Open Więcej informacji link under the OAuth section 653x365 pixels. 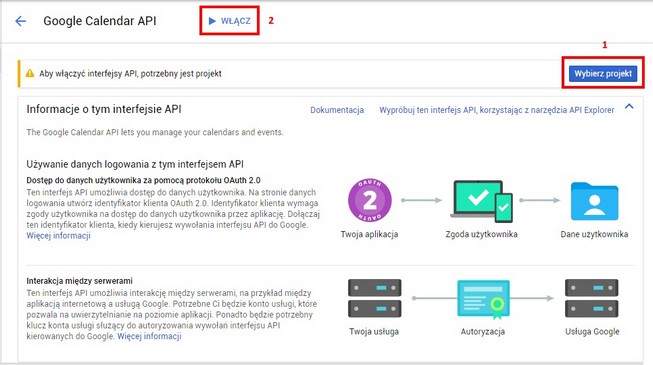pos(58,236)
